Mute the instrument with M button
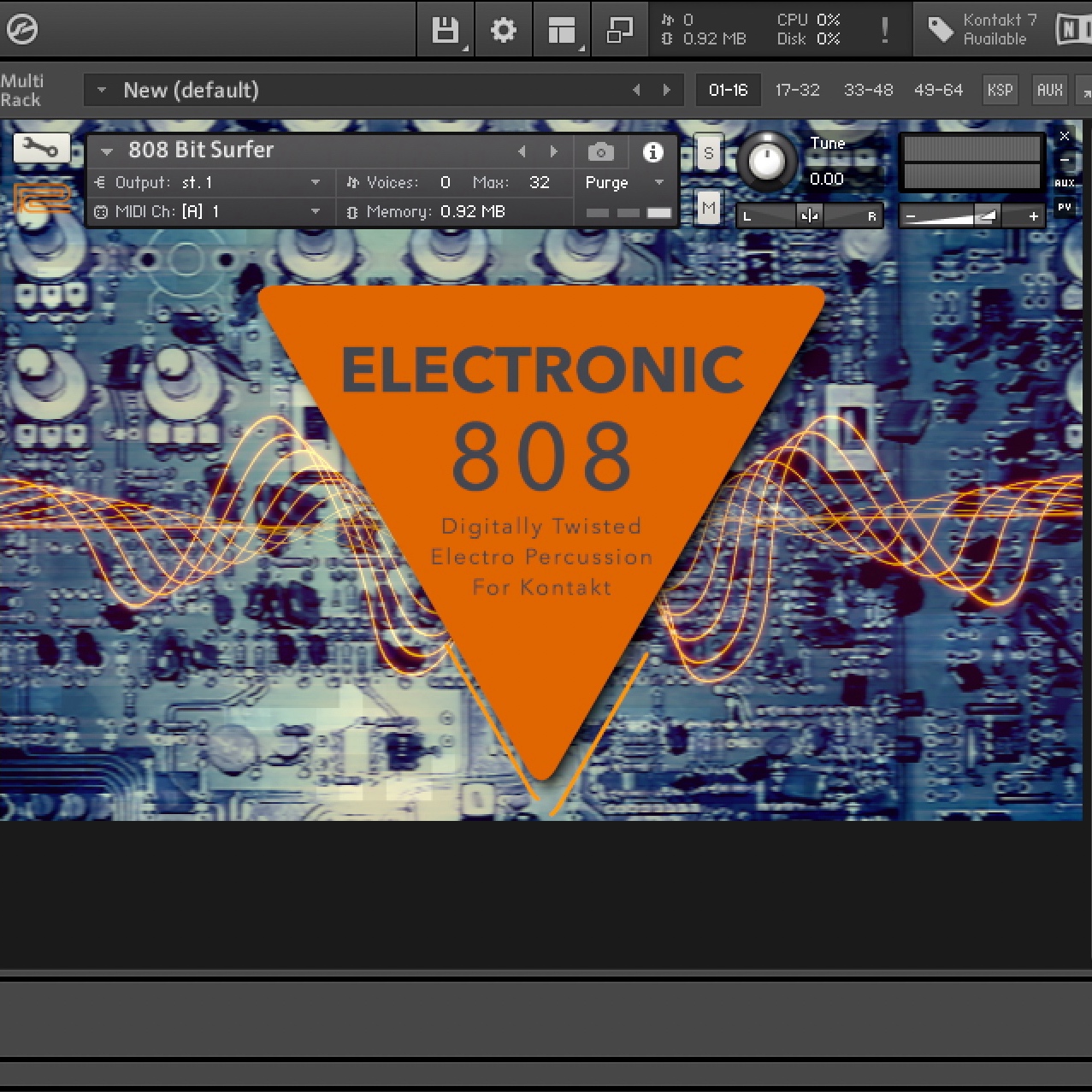This screenshot has width=1092, height=1092. [708, 208]
